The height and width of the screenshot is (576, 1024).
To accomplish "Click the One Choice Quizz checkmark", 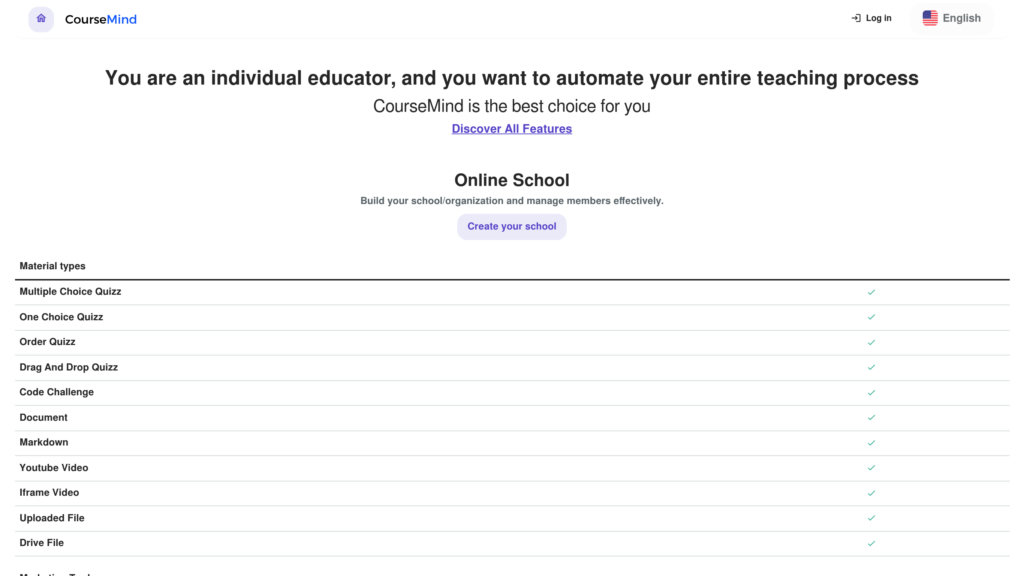I will 871,317.
